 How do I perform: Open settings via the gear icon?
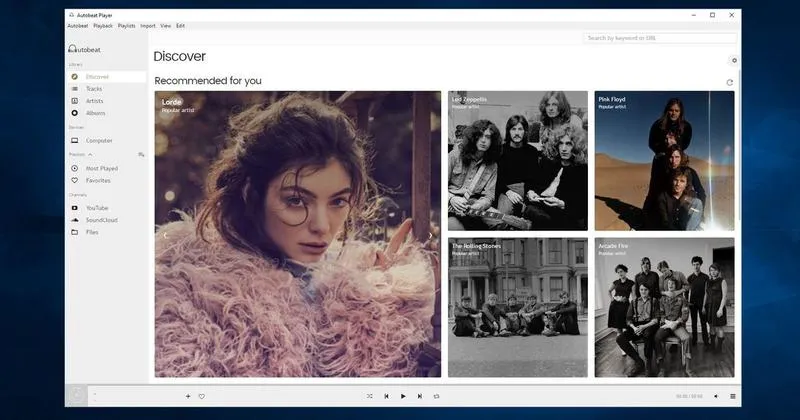coord(734,60)
